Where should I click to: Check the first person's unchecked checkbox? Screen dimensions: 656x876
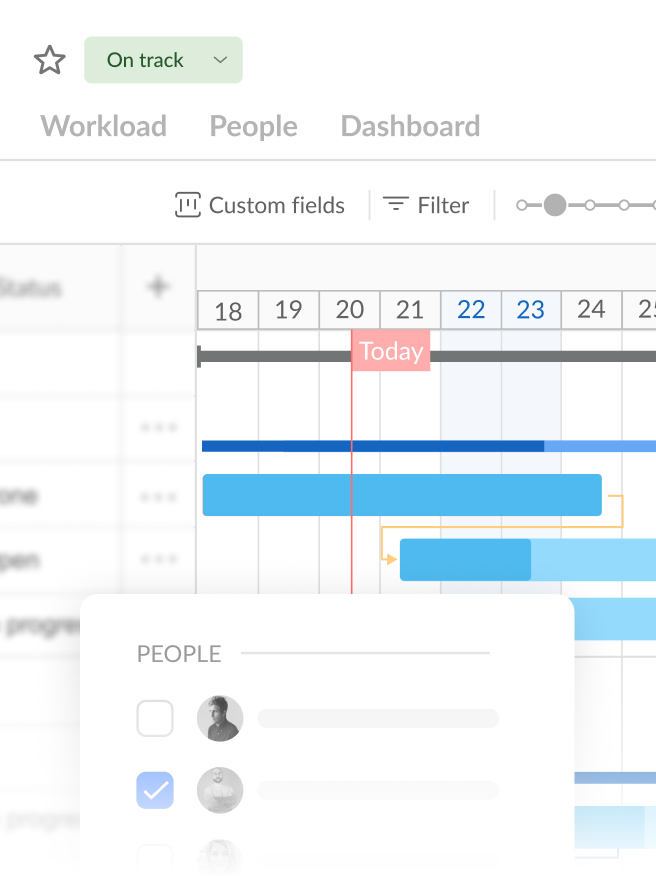(x=155, y=718)
